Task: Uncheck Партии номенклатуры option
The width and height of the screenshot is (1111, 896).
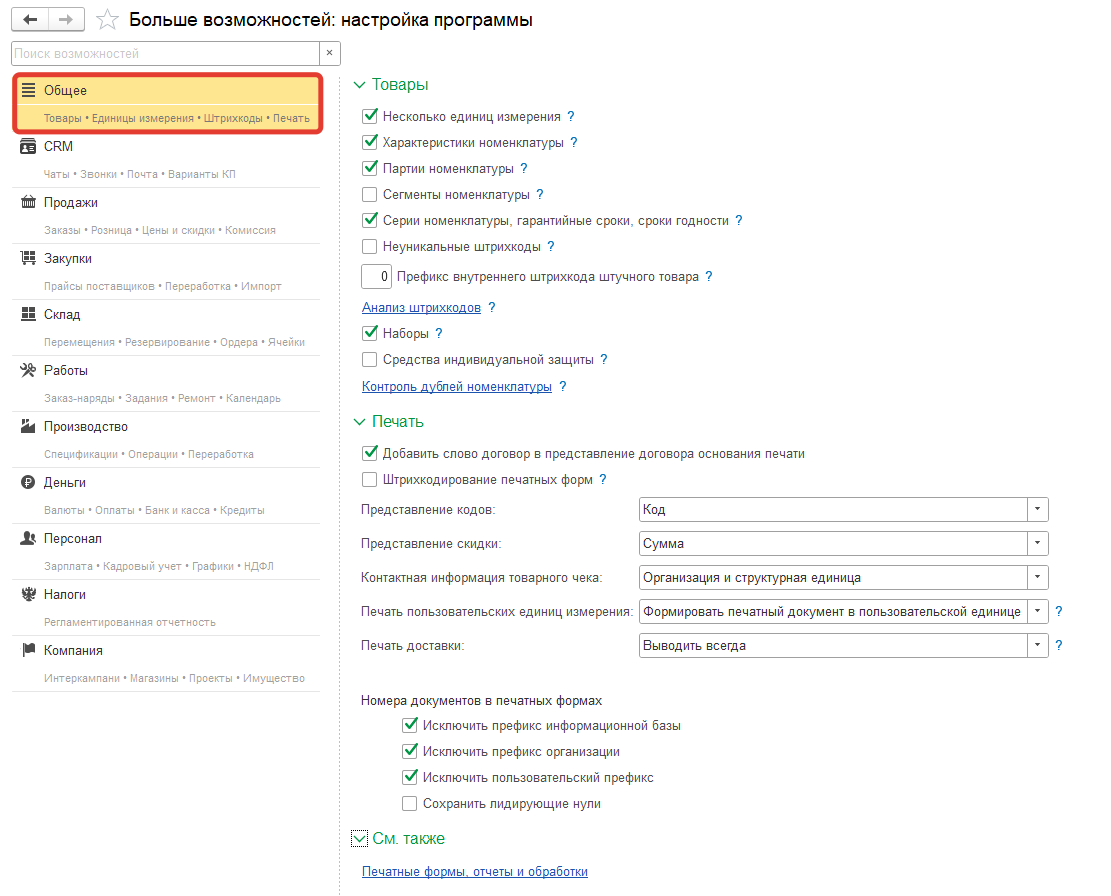Action: coord(370,169)
